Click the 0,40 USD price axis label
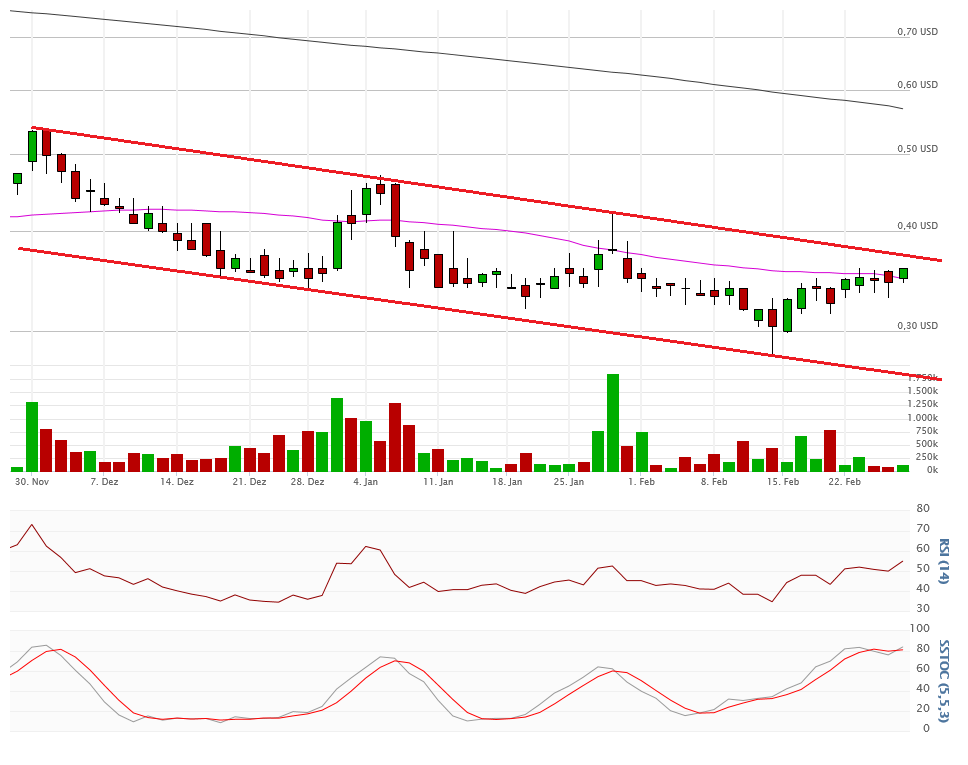 click(x=917, y=226)
